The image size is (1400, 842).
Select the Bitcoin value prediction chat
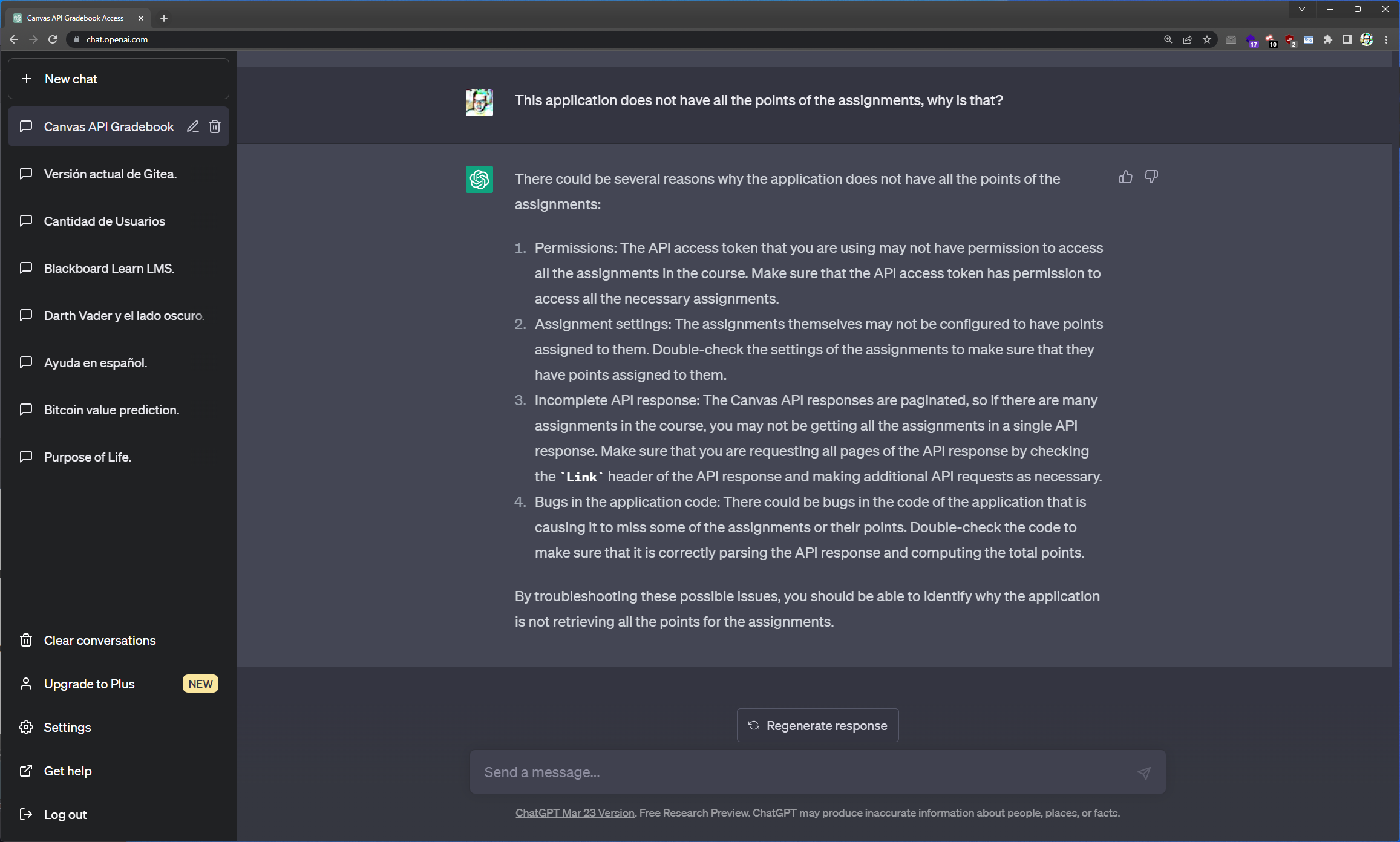111,410
